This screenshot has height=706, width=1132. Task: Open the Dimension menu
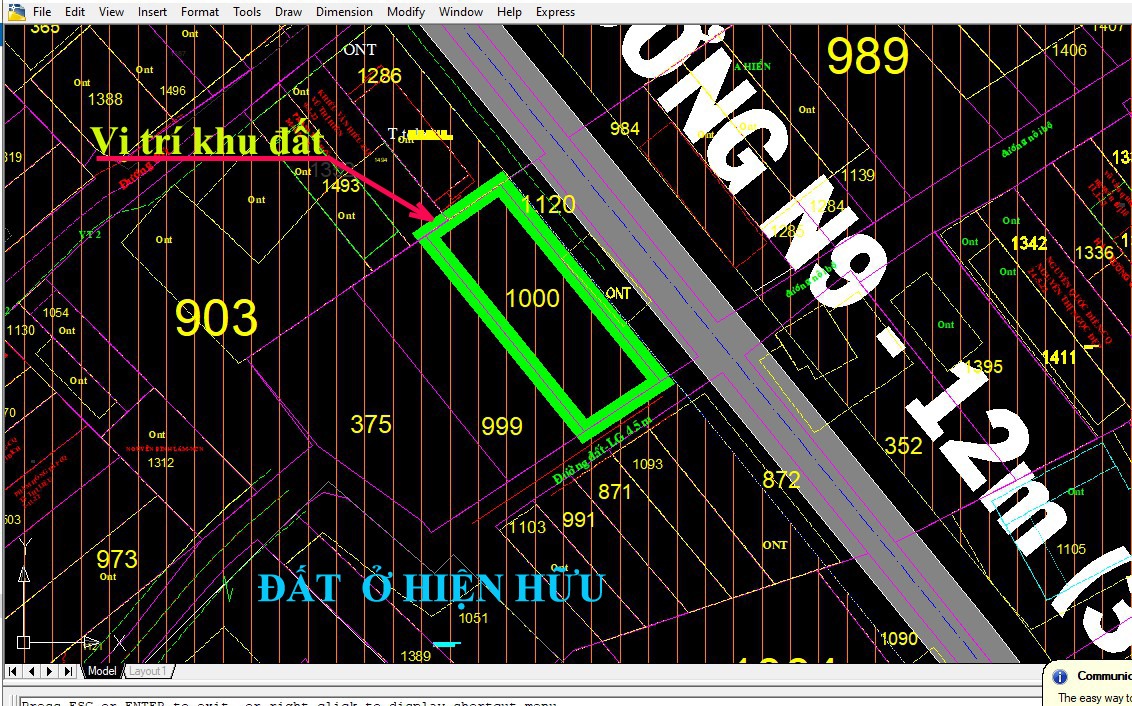tap(344, 12)
